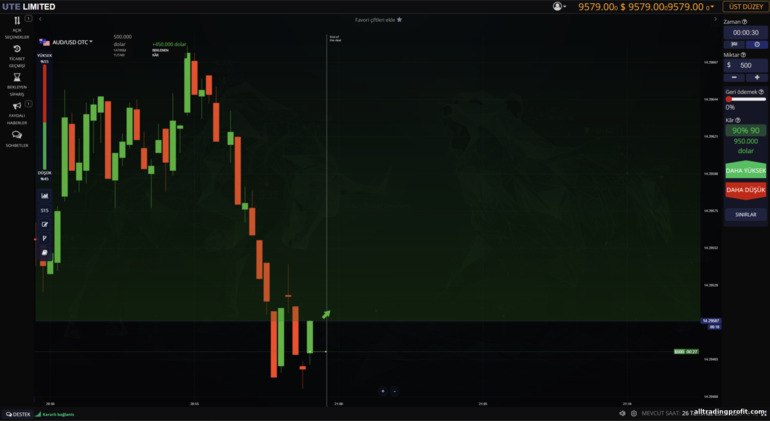770x421 pixels.
Task: Toggle sound icon in status bar
Action: [622, 413]
